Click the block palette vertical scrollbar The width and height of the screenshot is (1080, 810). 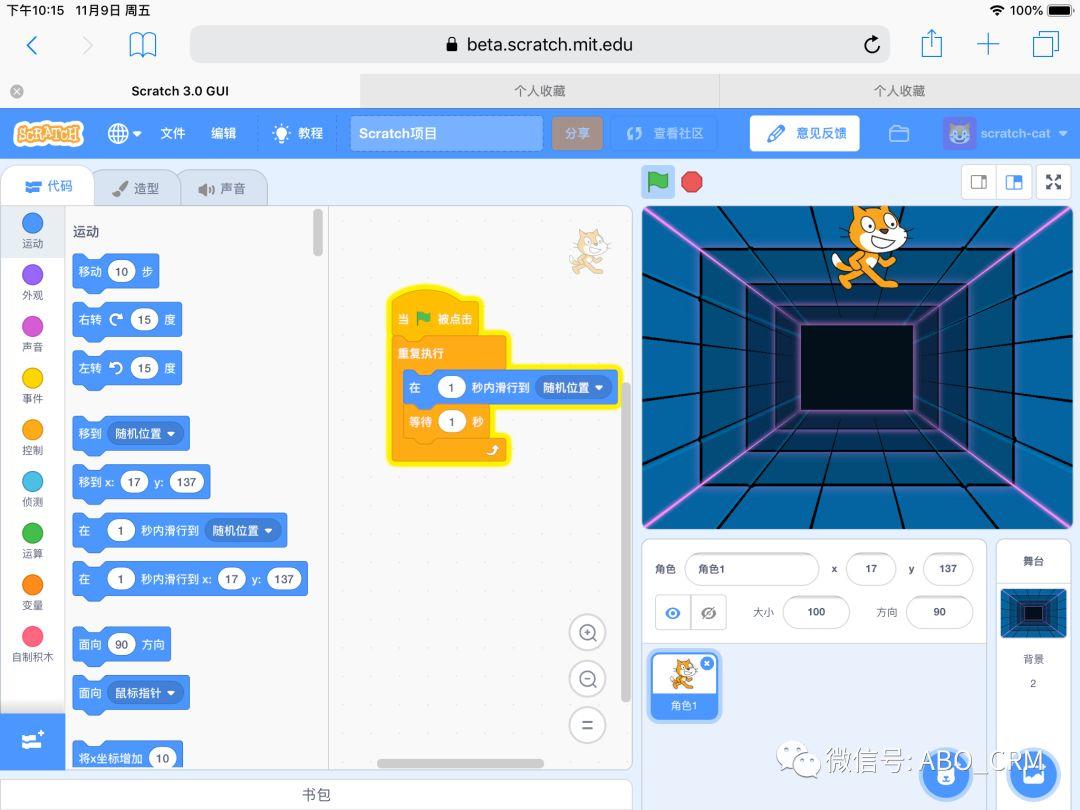[x=318, y=233]
